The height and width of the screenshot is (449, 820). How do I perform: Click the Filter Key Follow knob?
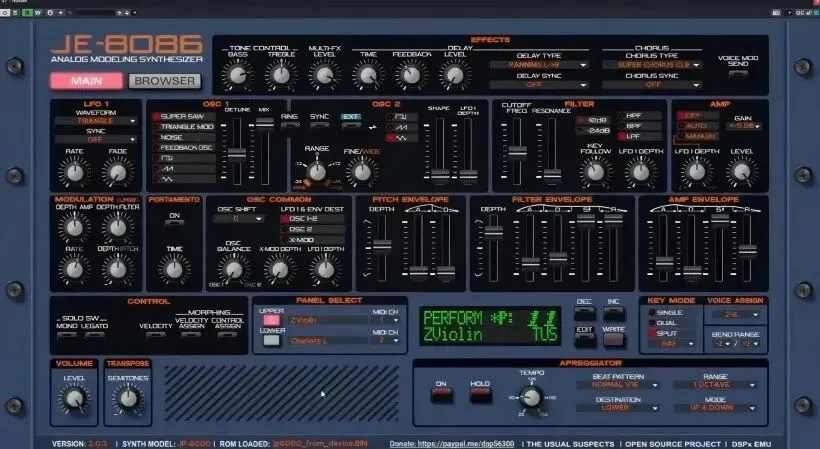tap(595, 172)
